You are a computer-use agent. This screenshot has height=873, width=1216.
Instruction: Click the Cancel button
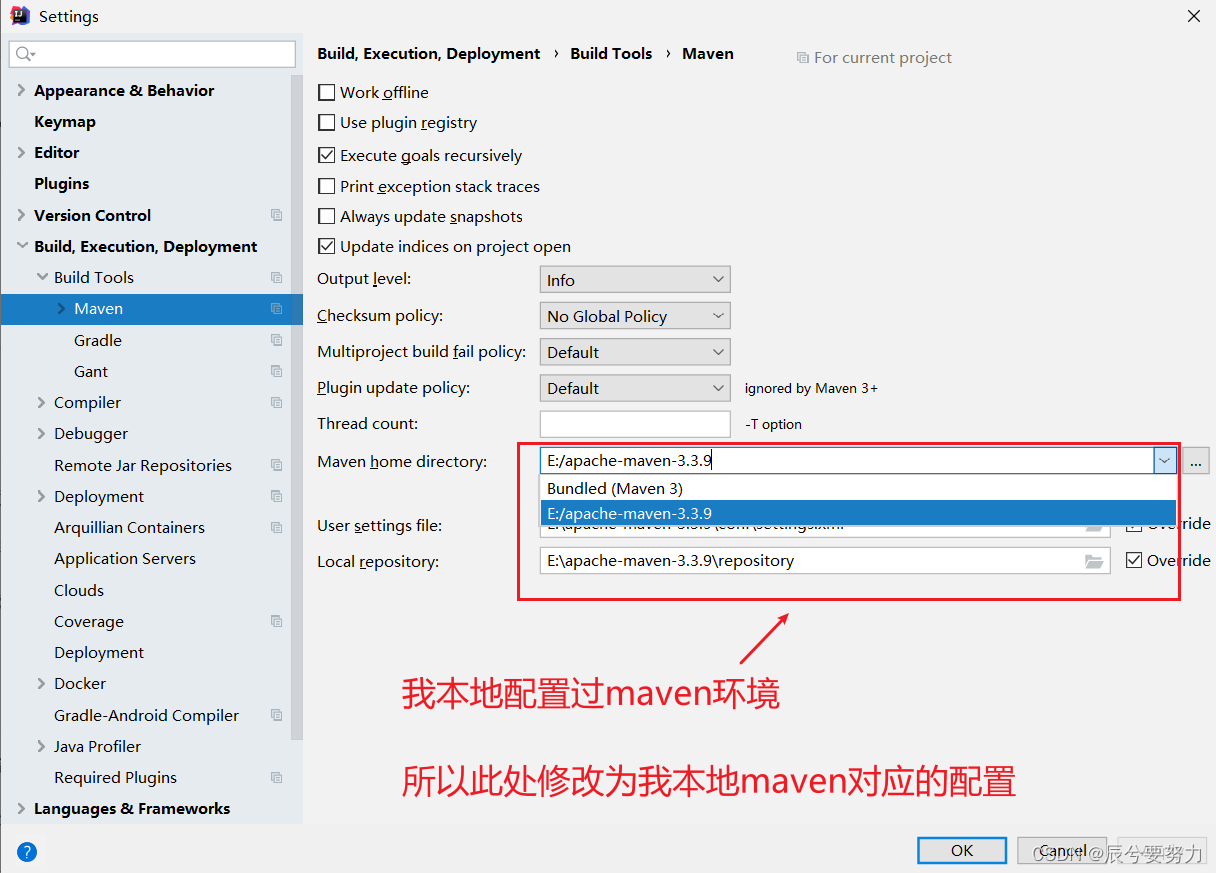(x=1062, y=850)
